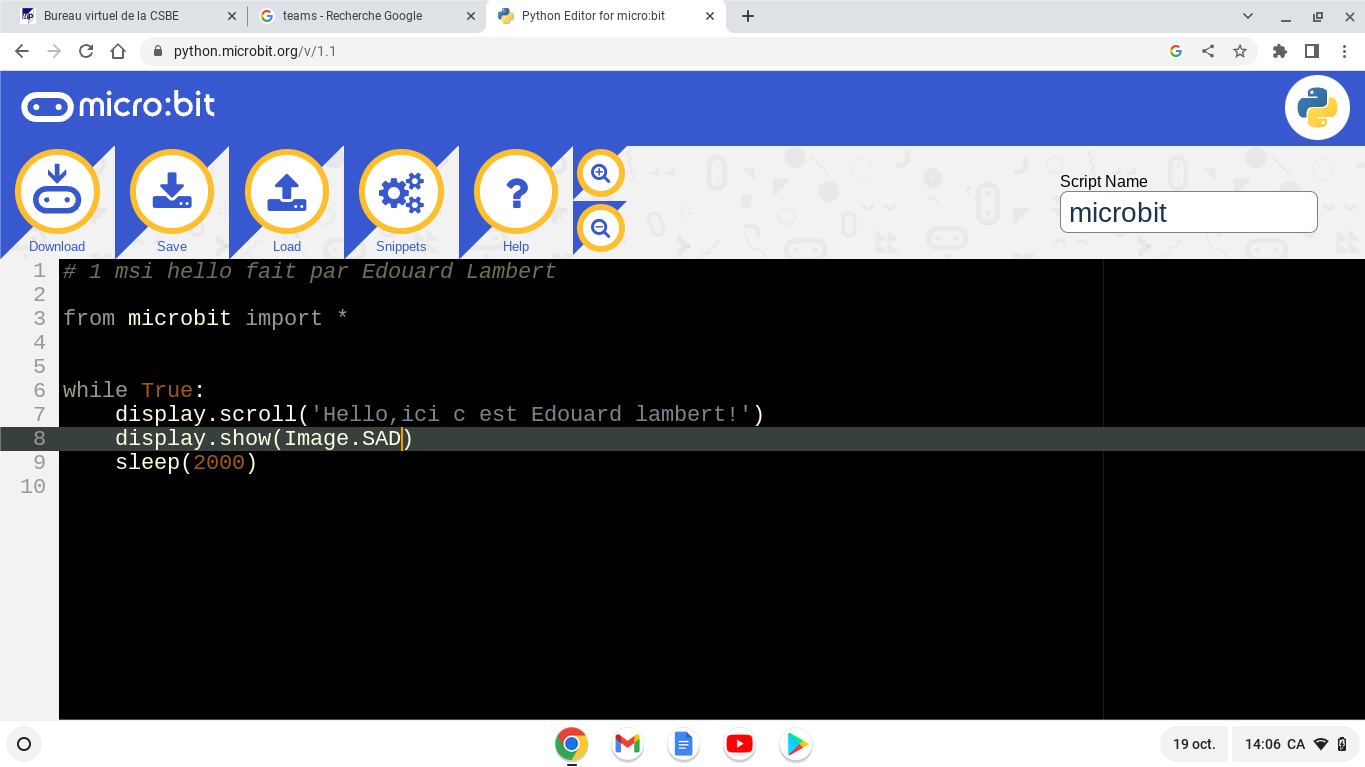Click the display.scroll code line

click(x=439, y=415)
